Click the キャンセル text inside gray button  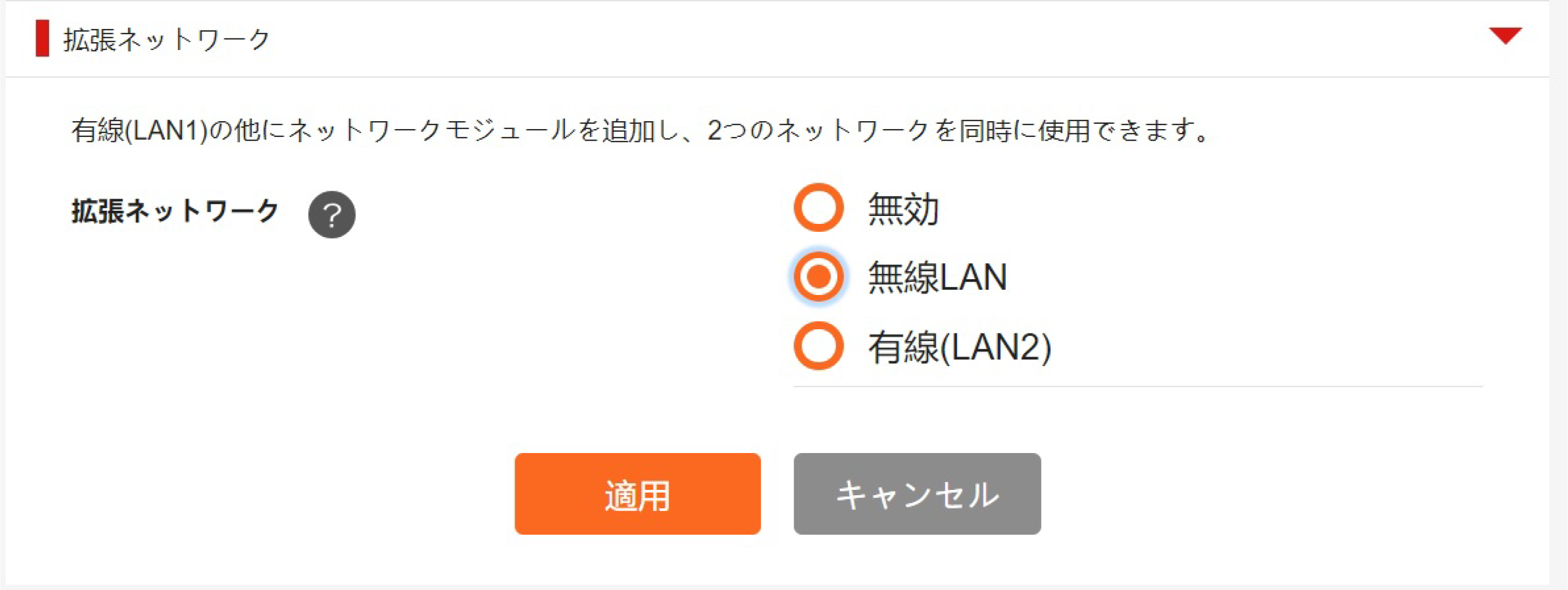[917, 495]
